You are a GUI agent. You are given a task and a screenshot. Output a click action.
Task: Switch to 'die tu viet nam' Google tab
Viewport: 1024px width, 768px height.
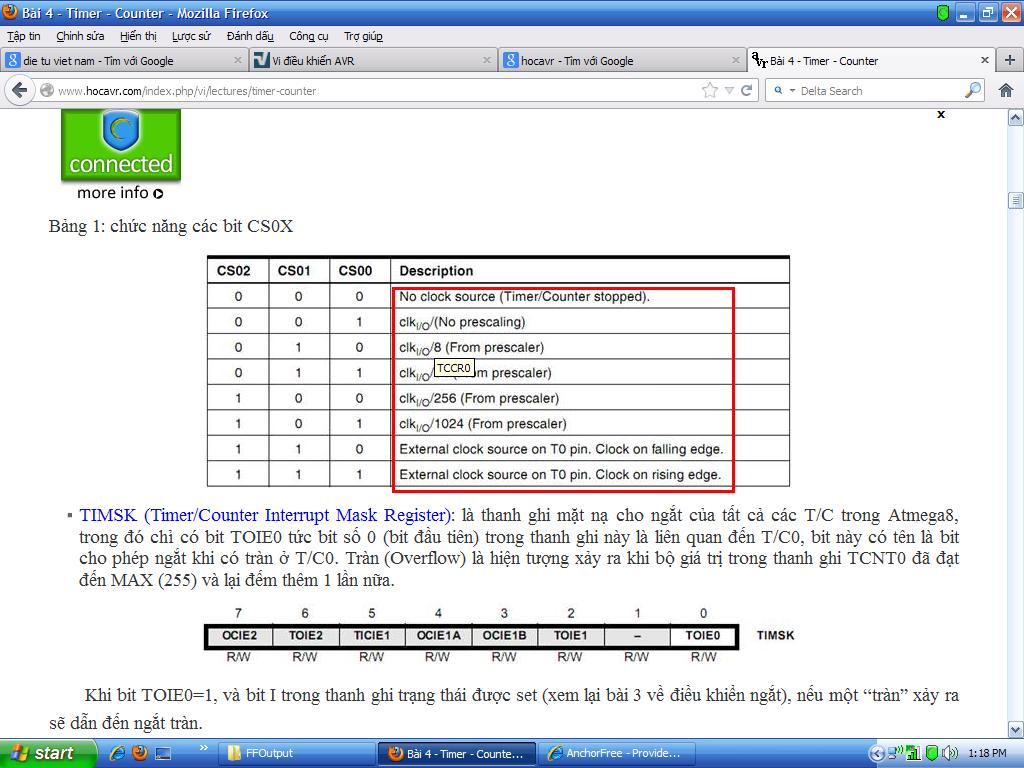click(x=123, y=61)
